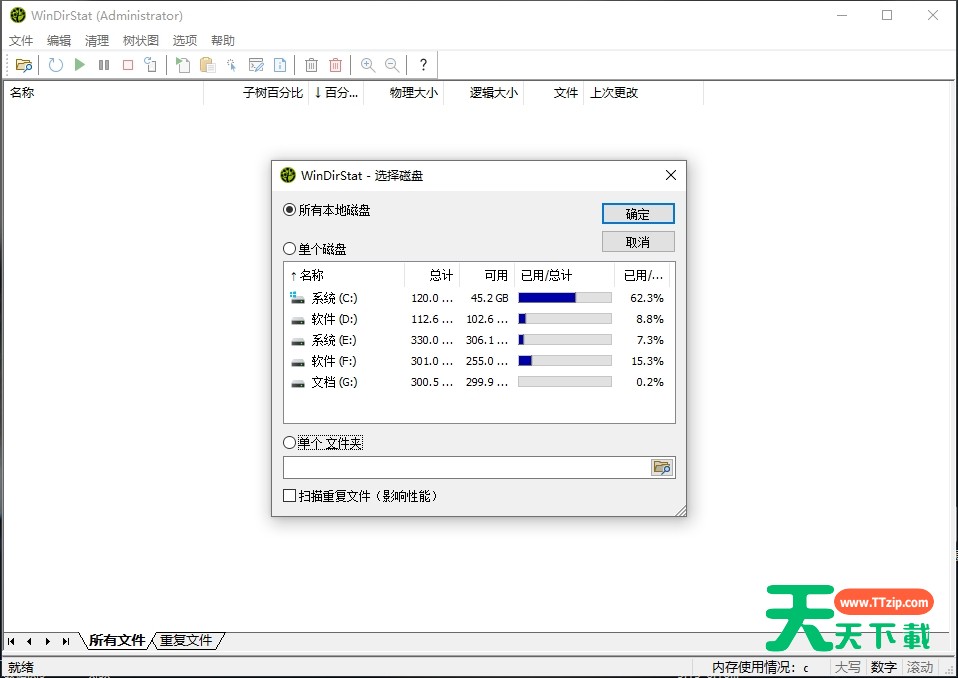The width and height of the screenshot is (958, 678).
Task: Sort main list by 子树百分比 column
Action: coord(256,93)
